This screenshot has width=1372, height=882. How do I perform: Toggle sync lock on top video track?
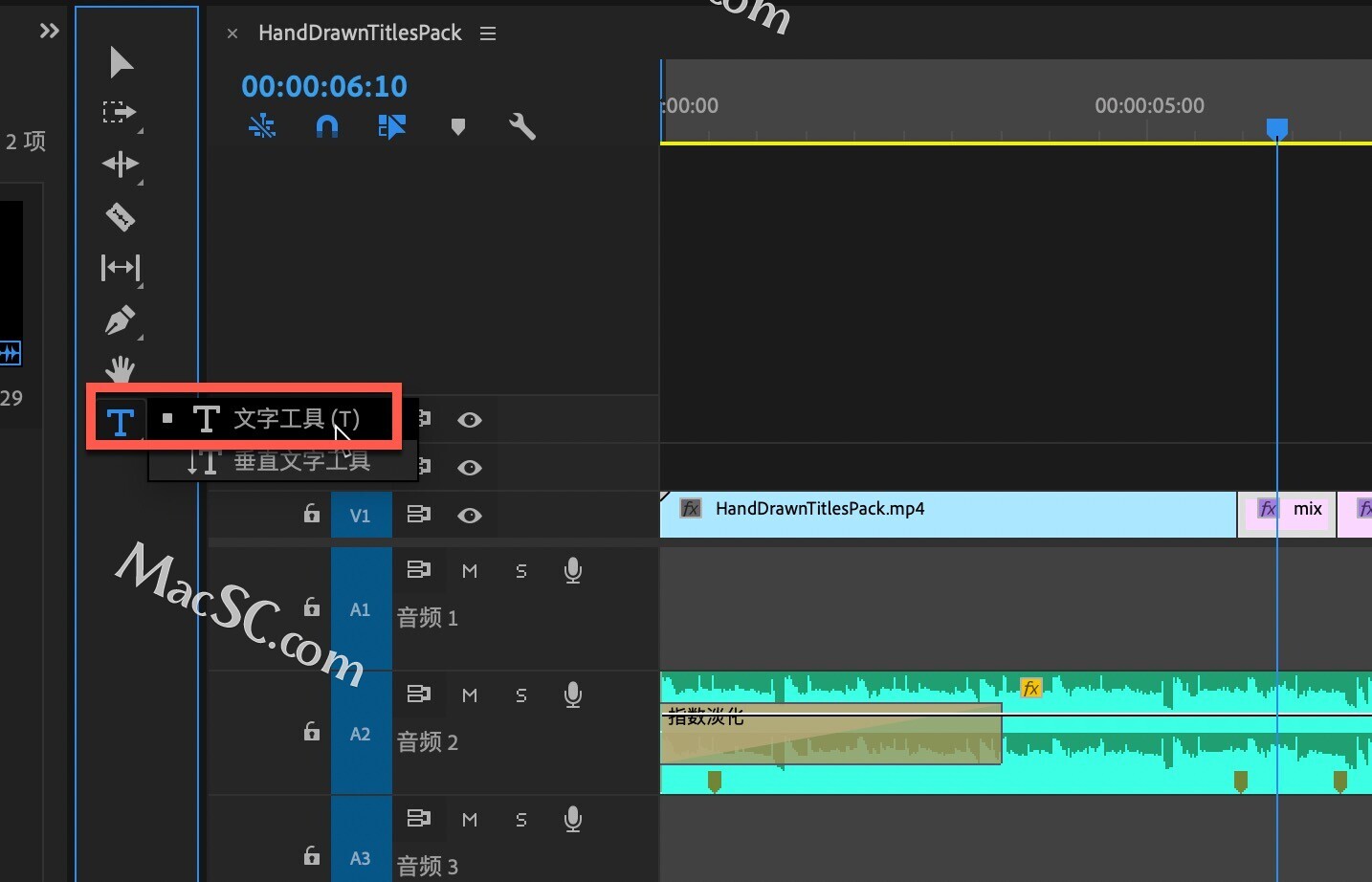coord(425,419)
